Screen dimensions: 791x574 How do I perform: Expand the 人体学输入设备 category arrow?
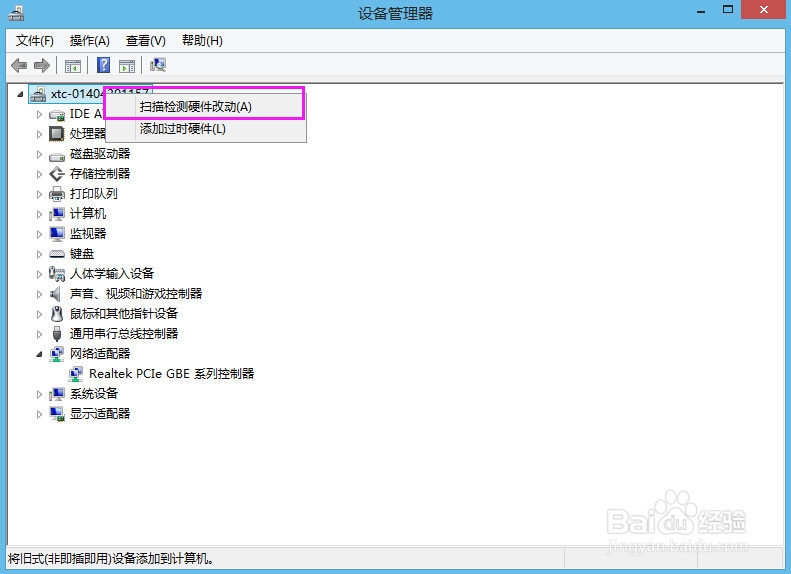coord(39,274)
